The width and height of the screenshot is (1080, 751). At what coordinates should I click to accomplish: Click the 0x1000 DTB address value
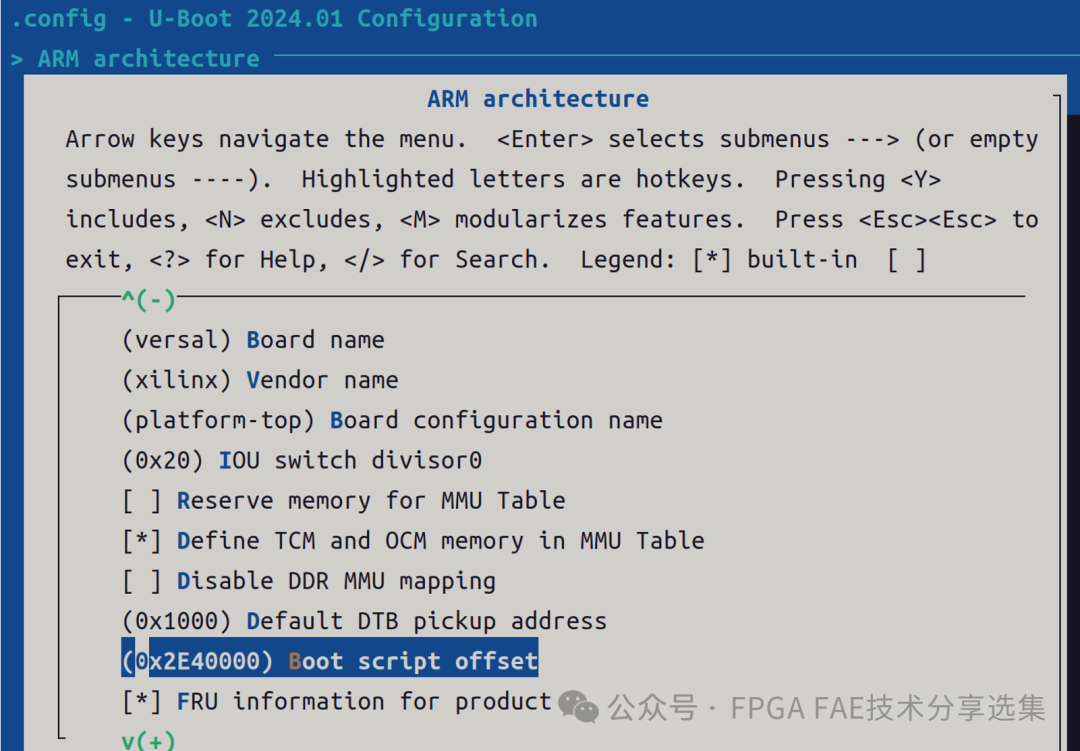click(176, 621)
